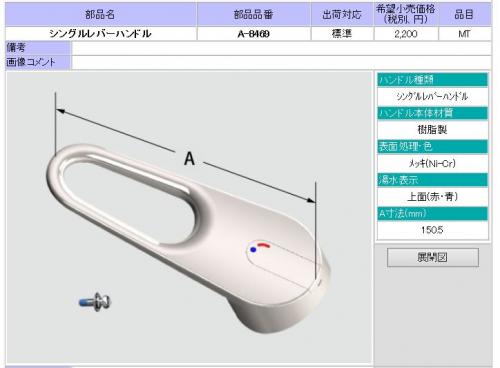Click the 出荷対応 column header
Image resolution: width=500 pixels, height=368 pixels.
pyautogui.click(x=342, y=14)
